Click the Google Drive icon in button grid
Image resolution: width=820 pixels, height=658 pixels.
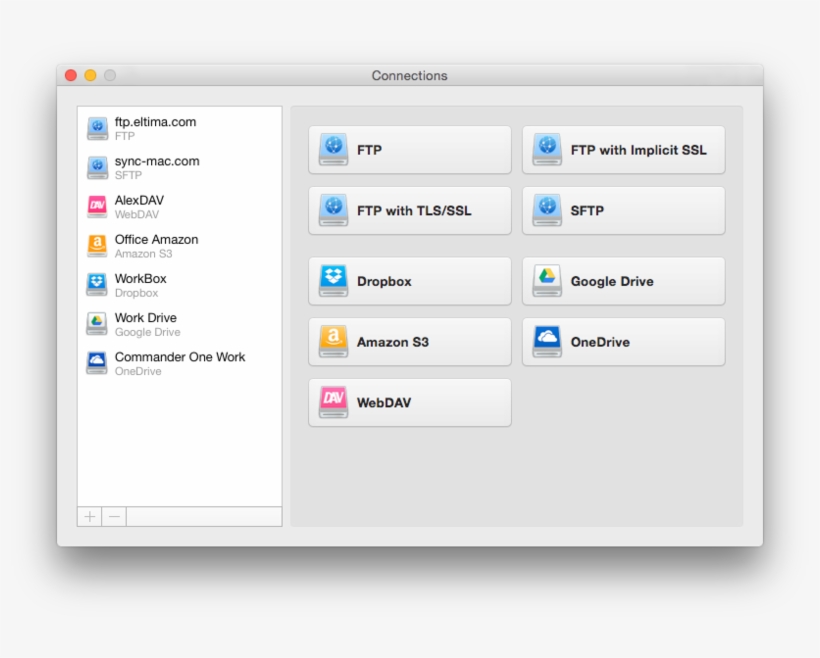[x=547, y=281]
